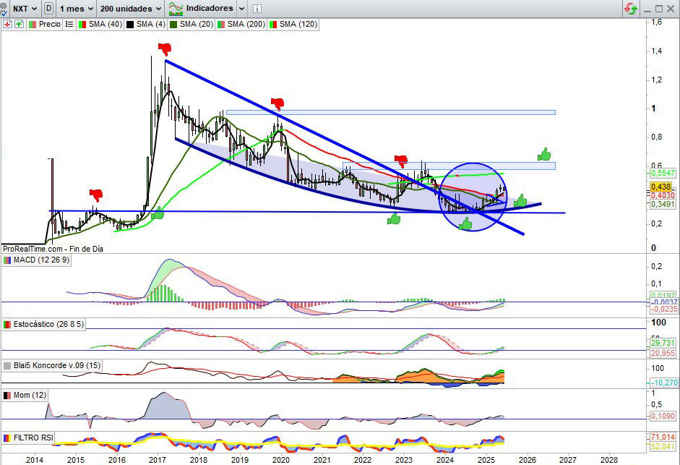
Task: Click the 2028 label on the time axis
Action: pyautogui.click(x=609, y=460)
